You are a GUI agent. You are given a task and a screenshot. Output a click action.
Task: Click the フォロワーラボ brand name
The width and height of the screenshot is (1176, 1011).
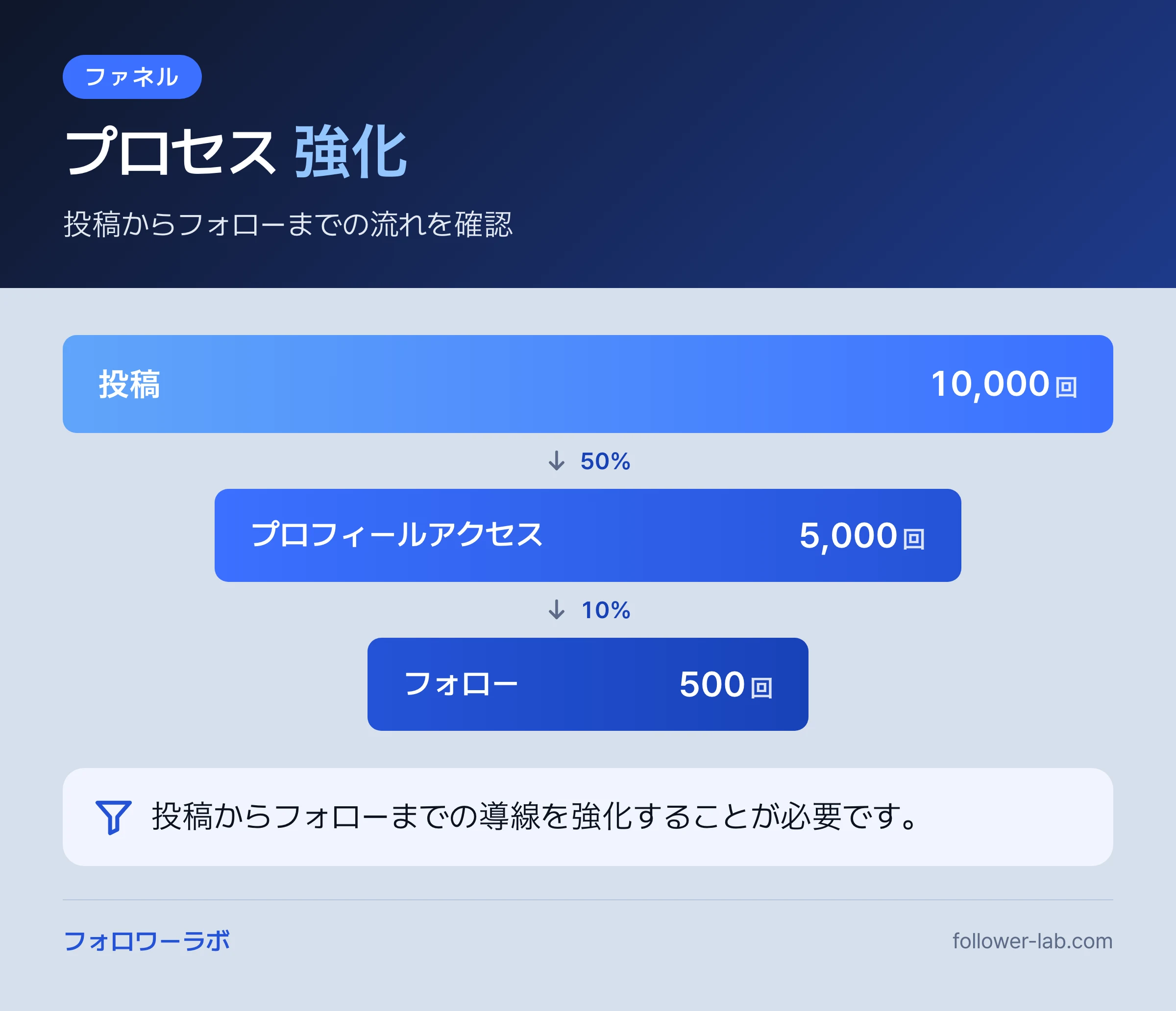point(147,940)
